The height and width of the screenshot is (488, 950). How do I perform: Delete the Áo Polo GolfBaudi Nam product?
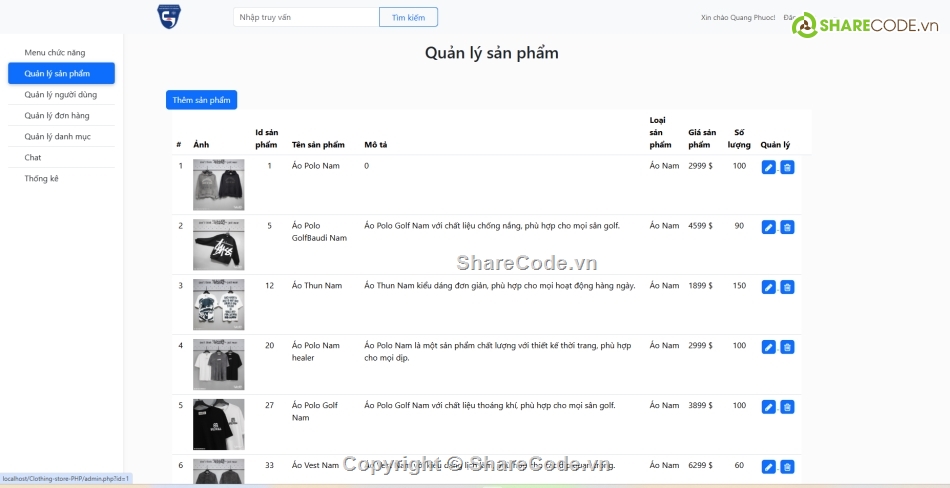(787, 227)
